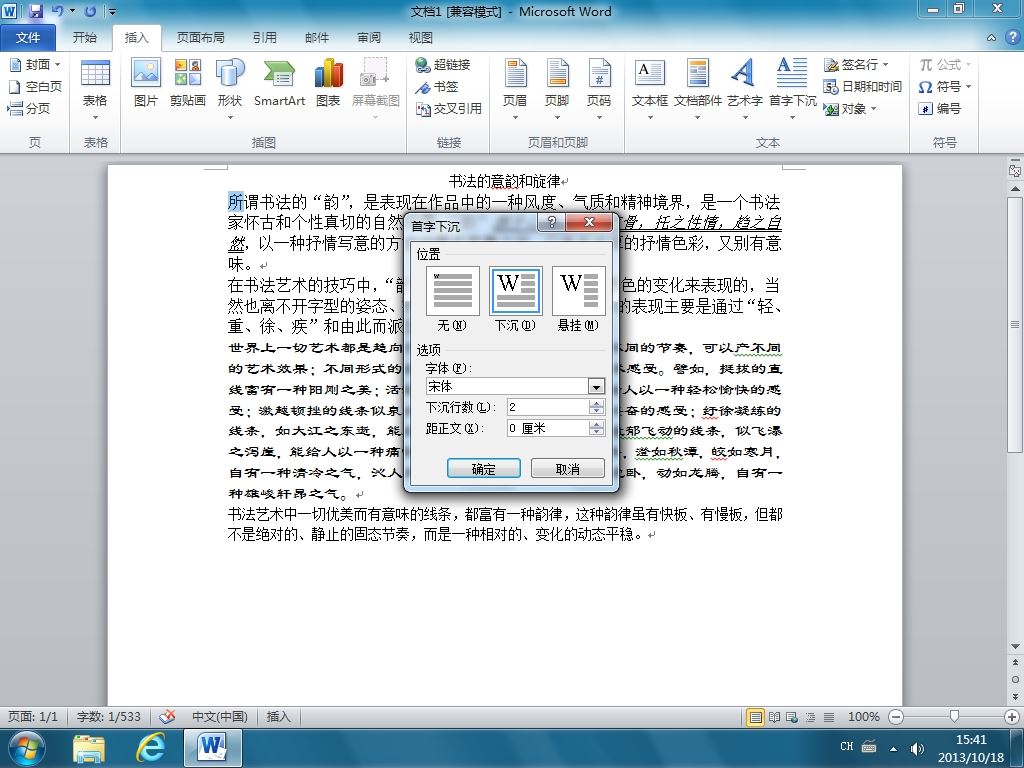The image size is (1024, 768).
Task: Open the Table (表格) insert menu
Action: pyautogui.click(x=95, y=89)
